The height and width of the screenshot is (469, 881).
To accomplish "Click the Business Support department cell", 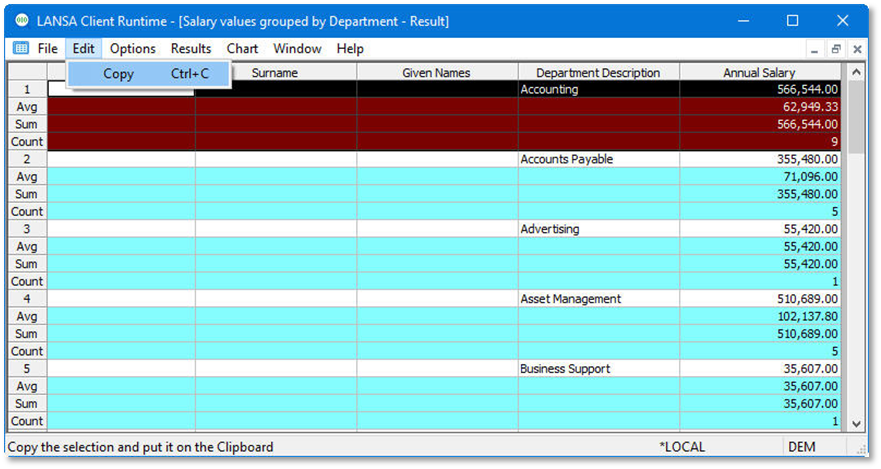I will tap(599, 368).
